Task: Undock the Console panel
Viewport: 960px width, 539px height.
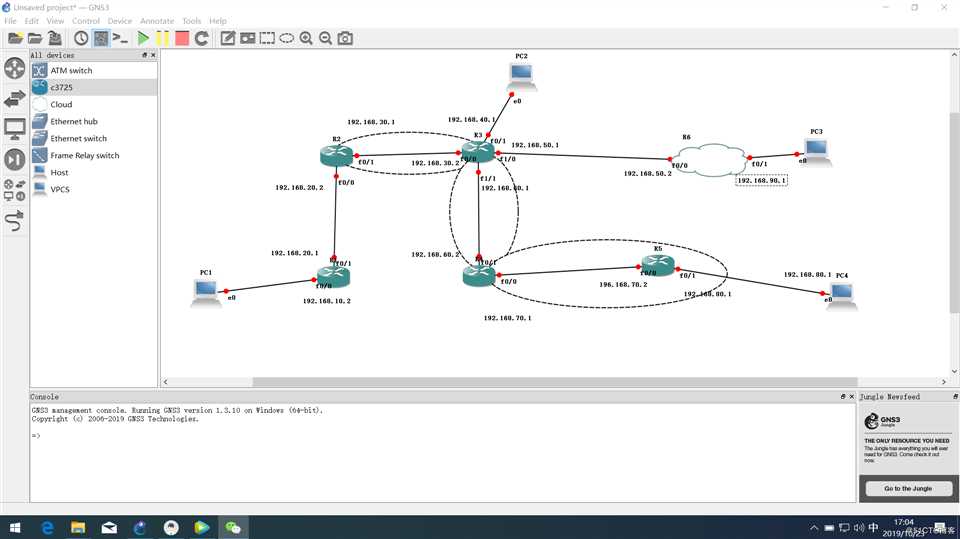Action: (x=842, y=397)
